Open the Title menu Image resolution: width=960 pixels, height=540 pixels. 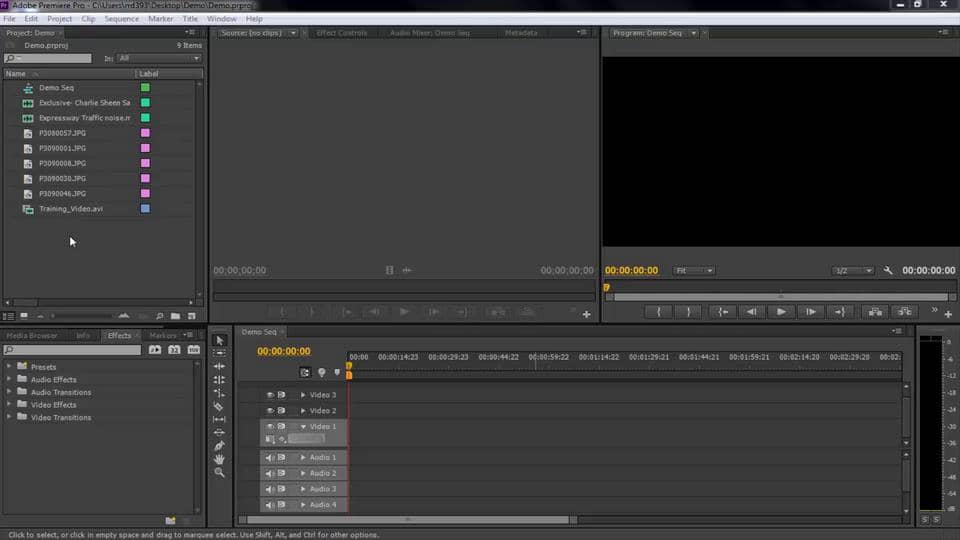point(190,19)
